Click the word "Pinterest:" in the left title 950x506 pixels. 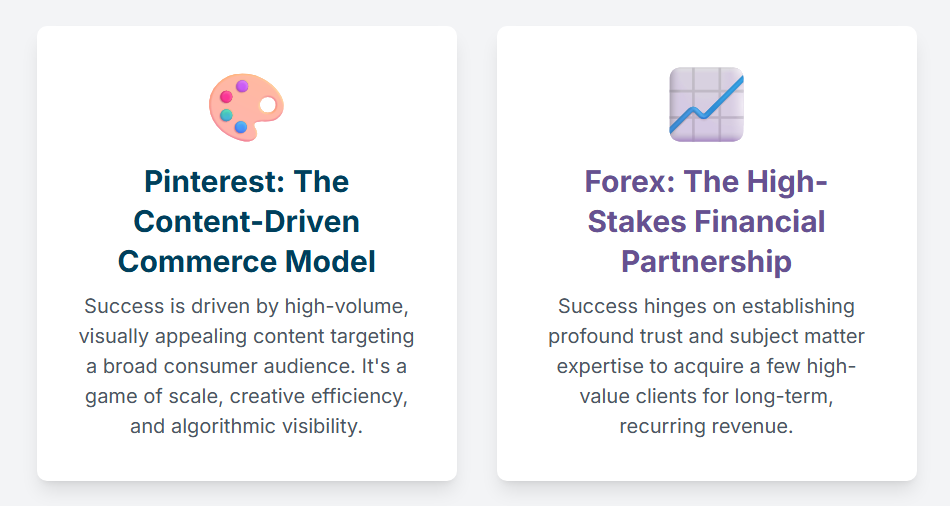(x=214, y=182)
